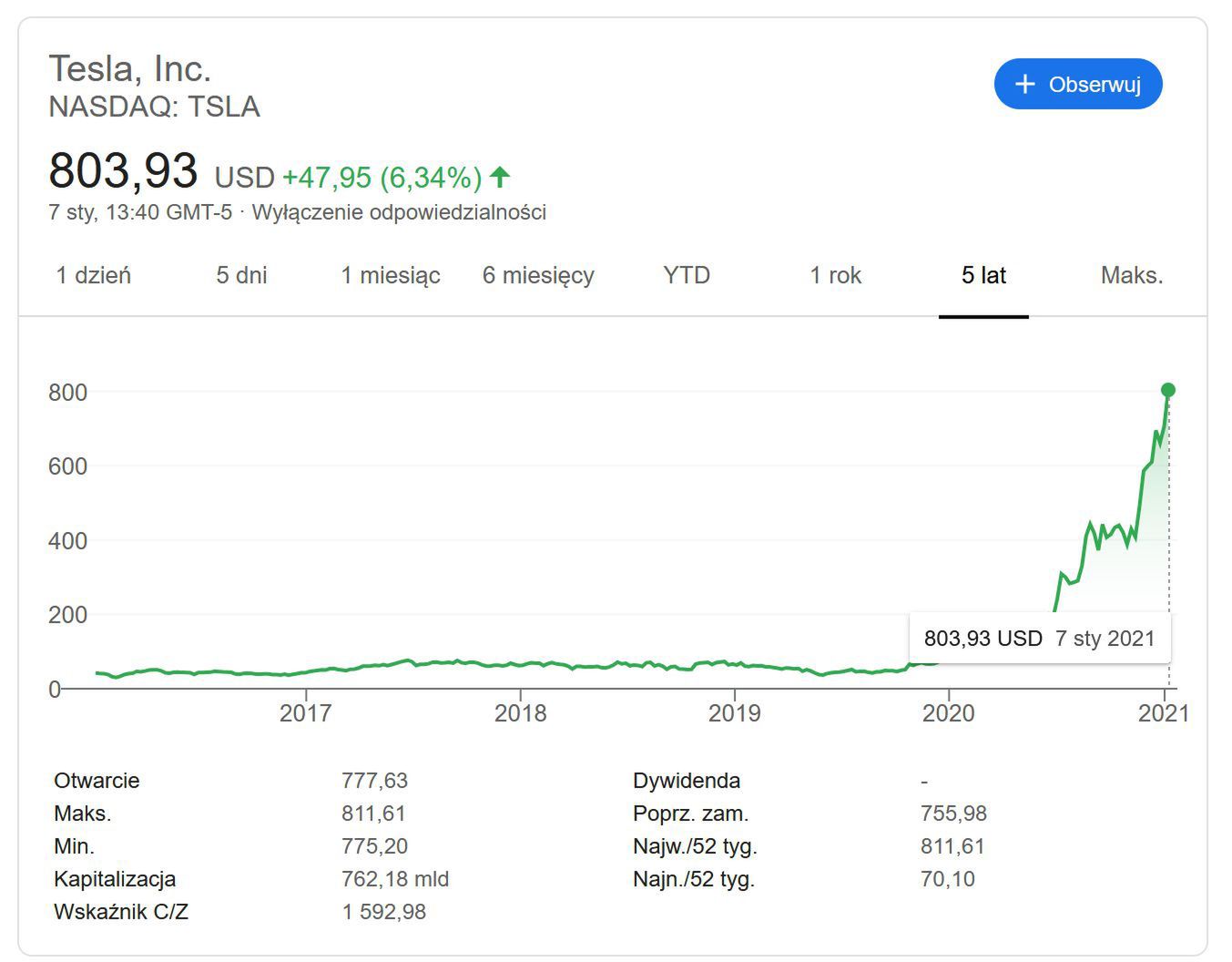Viewport: 1232px width, 962px height.
Task: Click the Tesla, Inc. company title
Action: click(x=130, y=68)
